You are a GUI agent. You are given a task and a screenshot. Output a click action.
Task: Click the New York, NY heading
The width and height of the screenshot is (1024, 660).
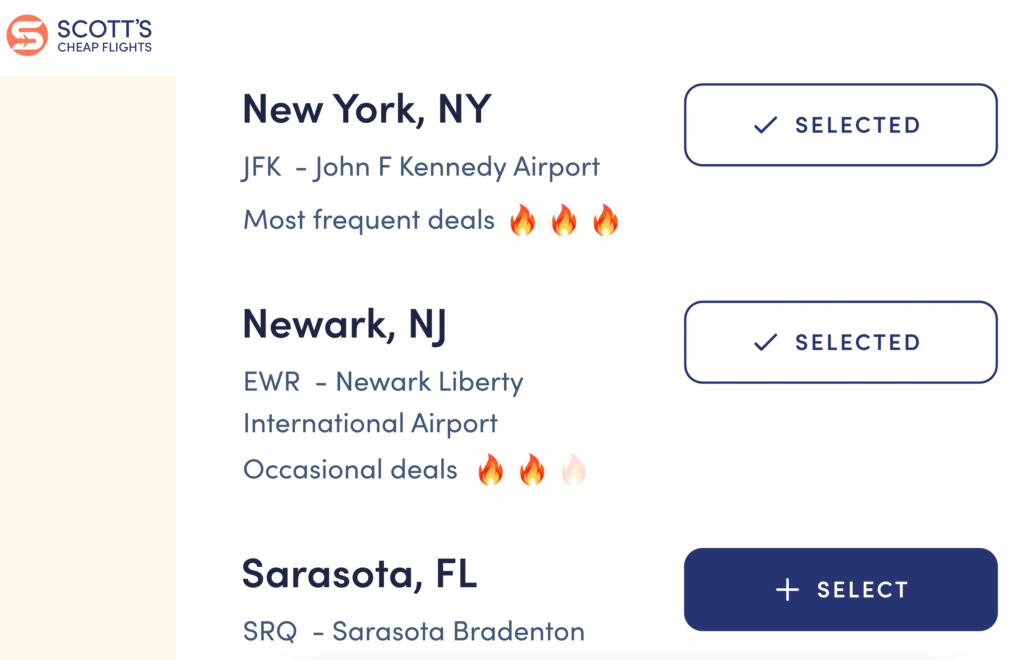point(366,108)
